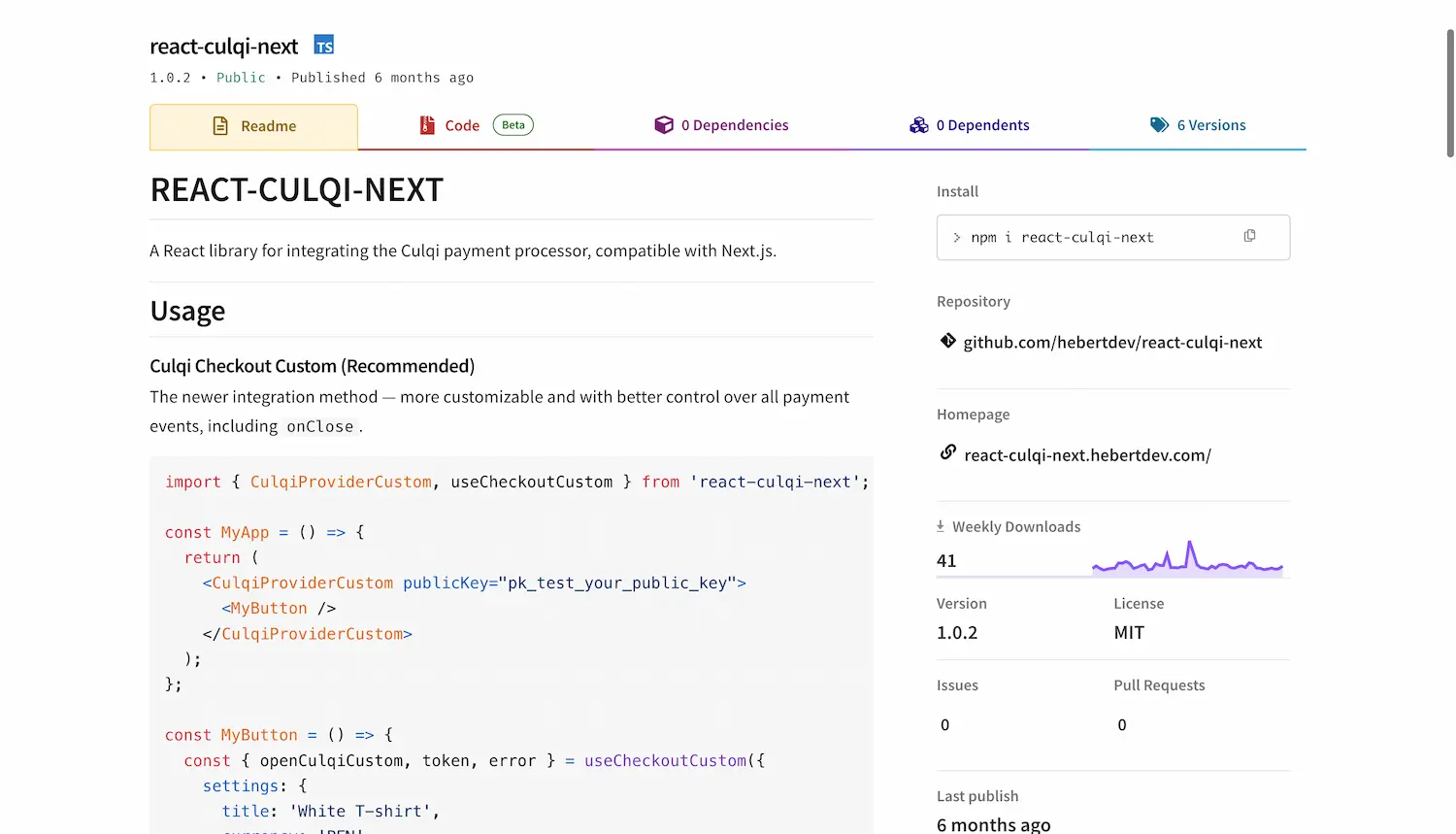This screenshot has width=1456, height=834.
Task: Click the pull requests count 0
Action: coord(1122,725)
